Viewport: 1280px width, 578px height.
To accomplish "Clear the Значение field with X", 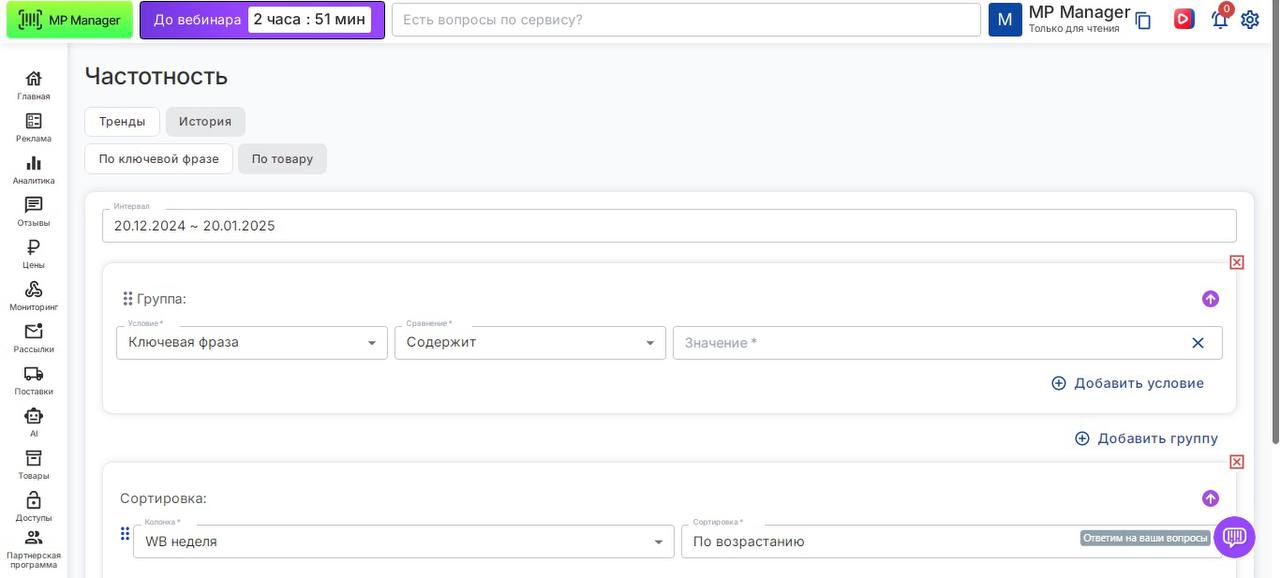I will pyautogui.click(x=1198, y=343).
